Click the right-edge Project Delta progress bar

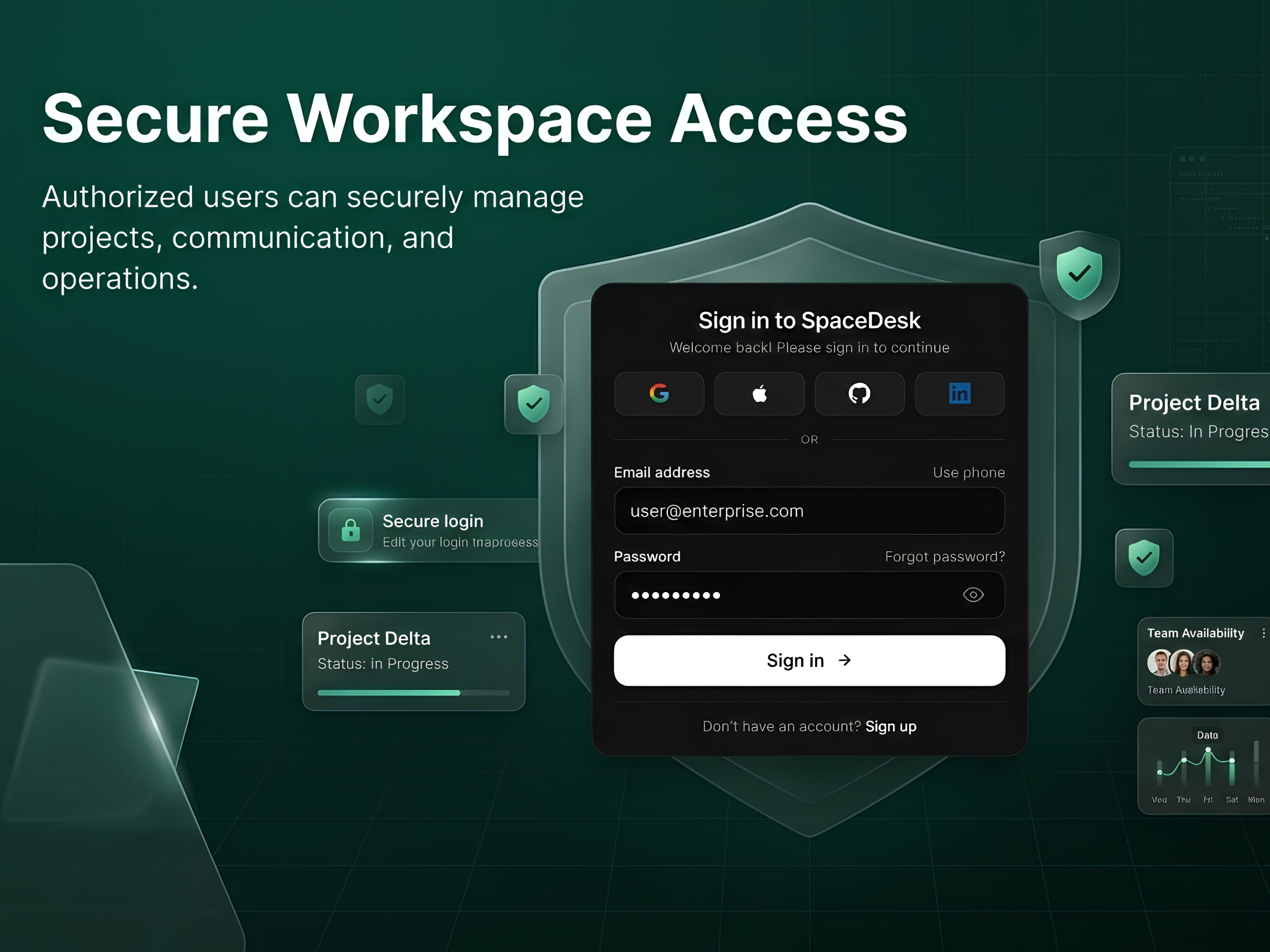pyautogui.click(x=1199, y=464)
